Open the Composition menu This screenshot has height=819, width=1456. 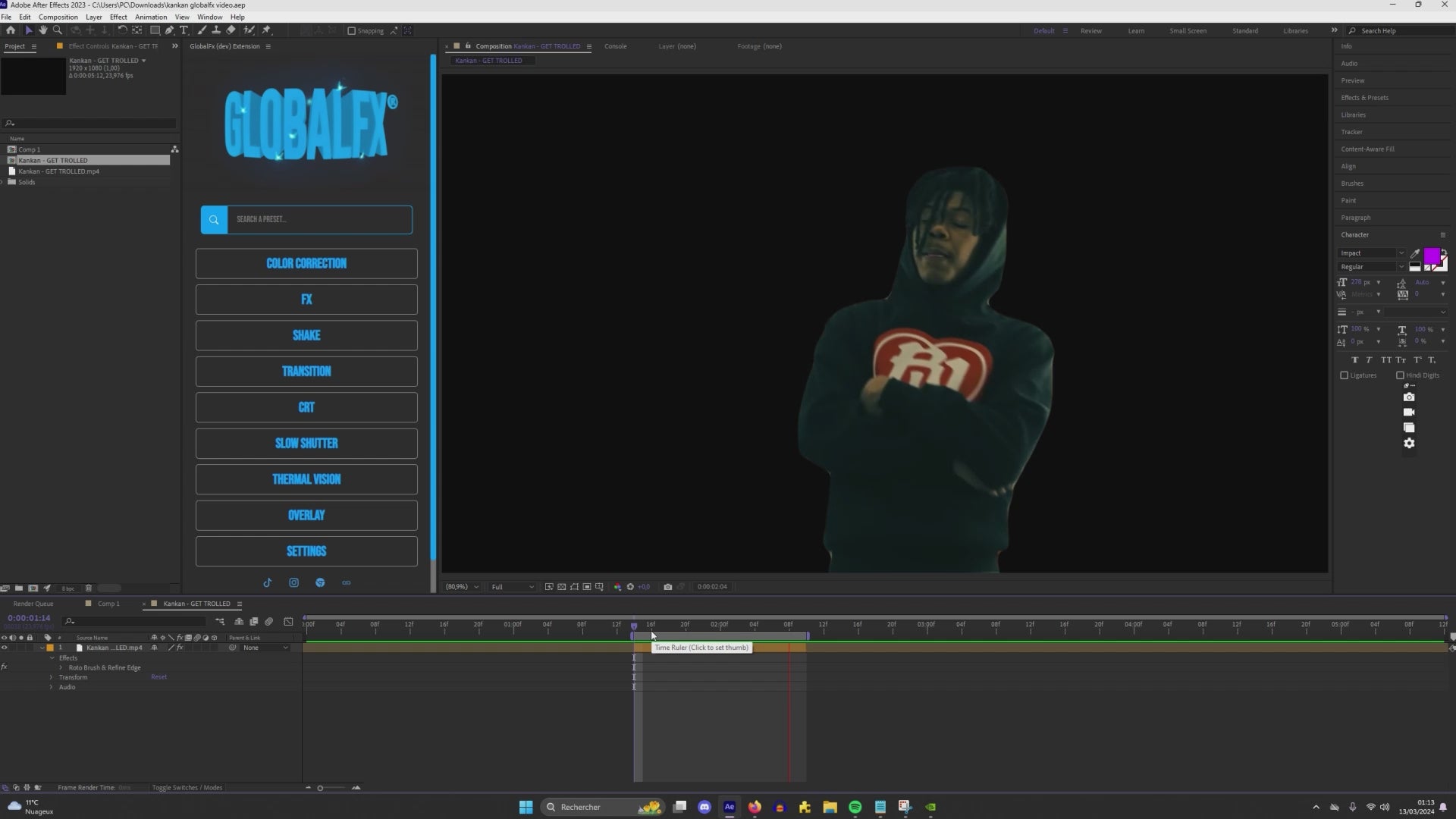tap(58, 17)
